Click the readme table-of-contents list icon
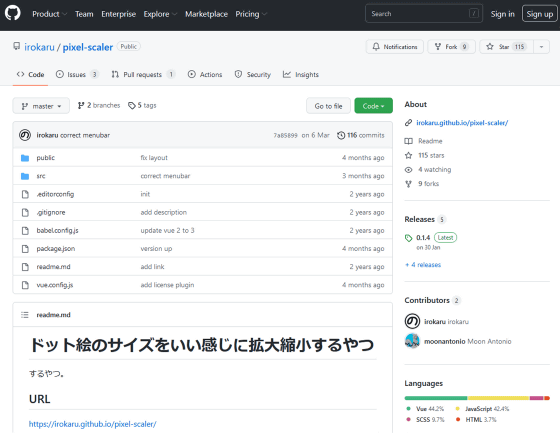 [25, 315]
